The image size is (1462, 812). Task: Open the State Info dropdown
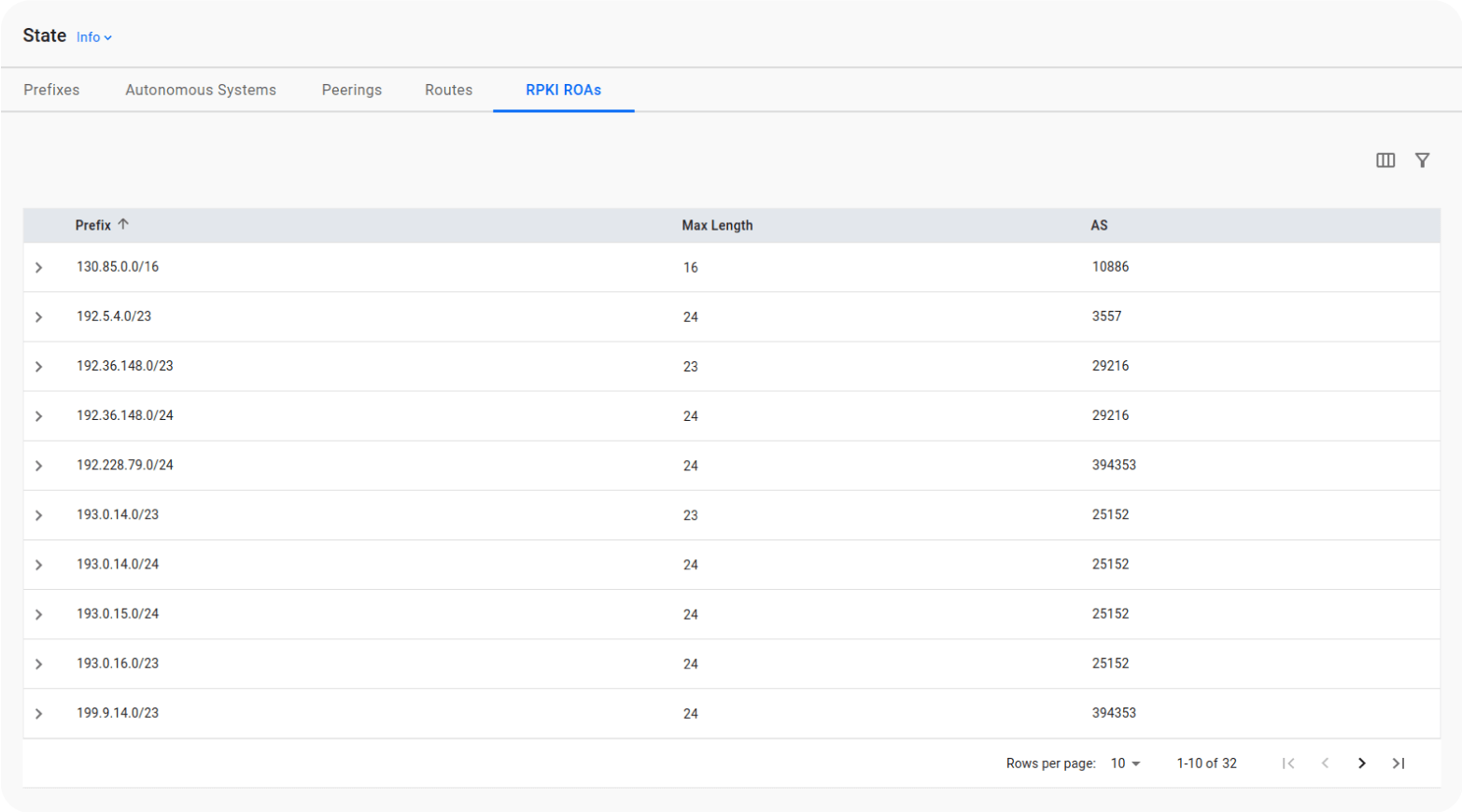94,37
